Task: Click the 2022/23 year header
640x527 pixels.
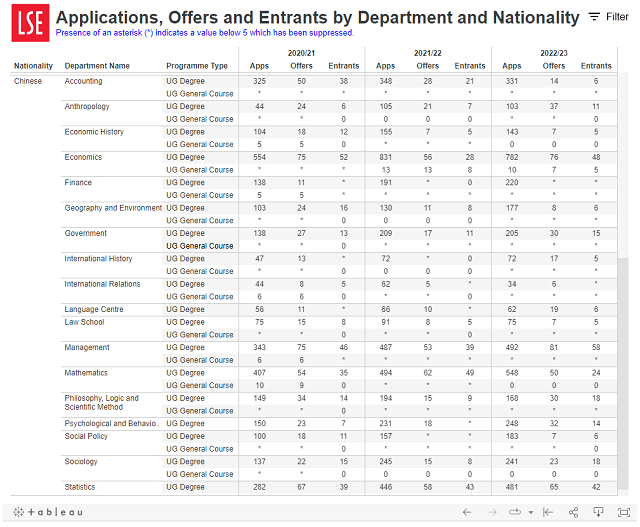Action: click(x=554, y=53)
